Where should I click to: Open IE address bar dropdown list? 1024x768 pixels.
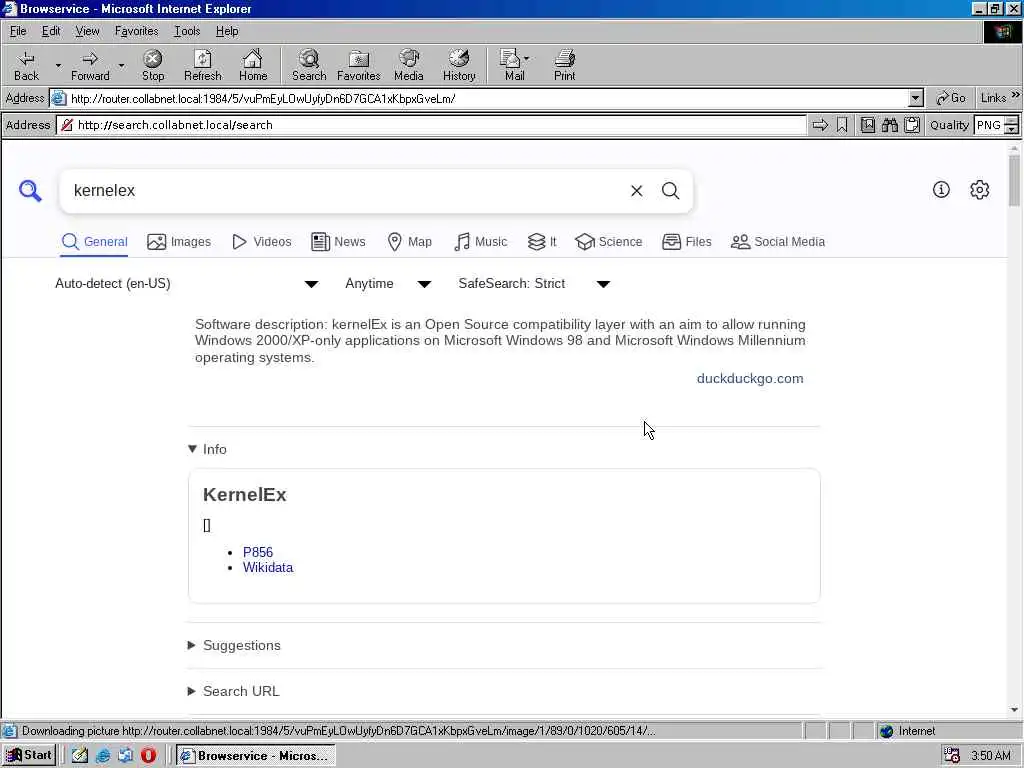click(916, 99)
